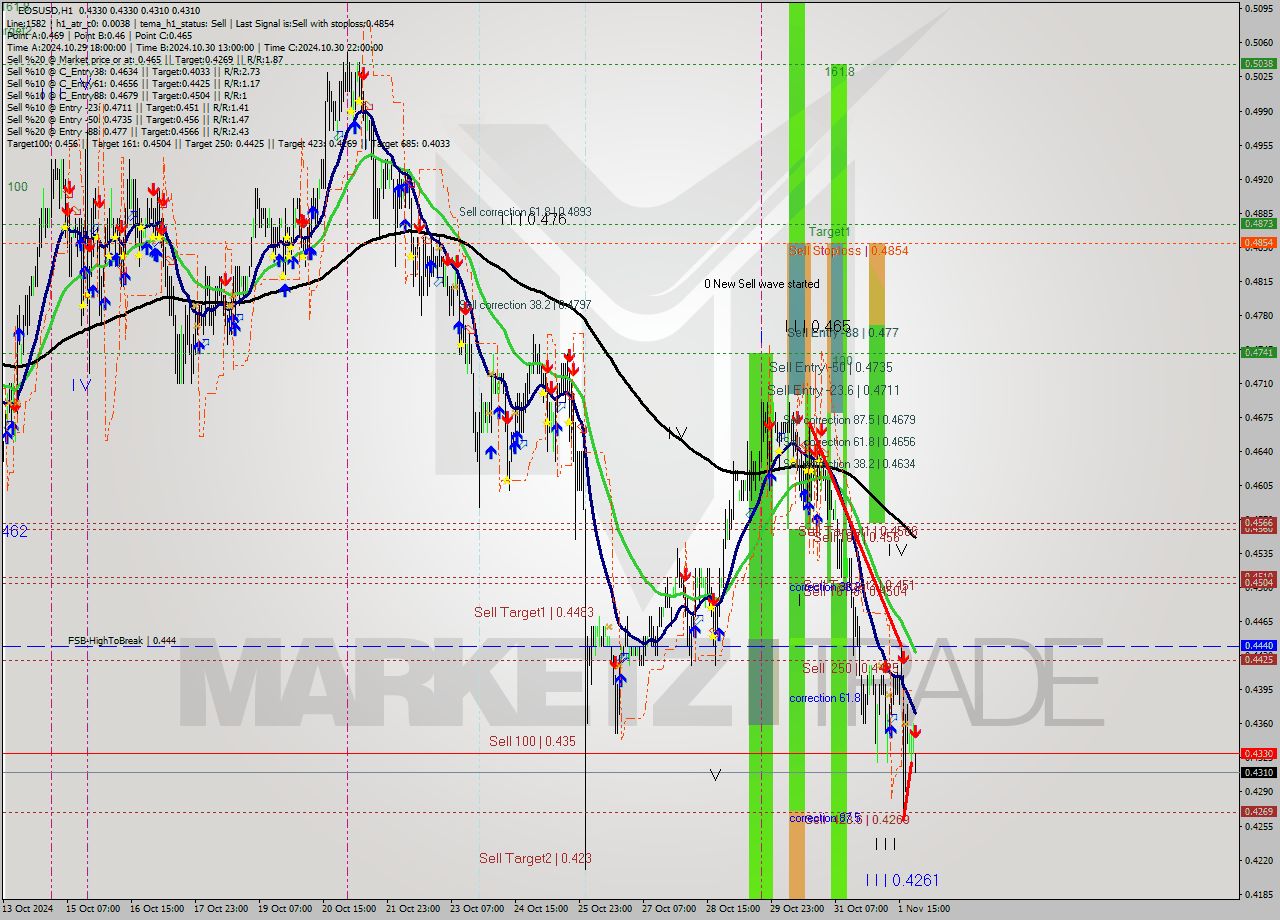Select the red 0.4566 price axis tag

point(1257,522)
